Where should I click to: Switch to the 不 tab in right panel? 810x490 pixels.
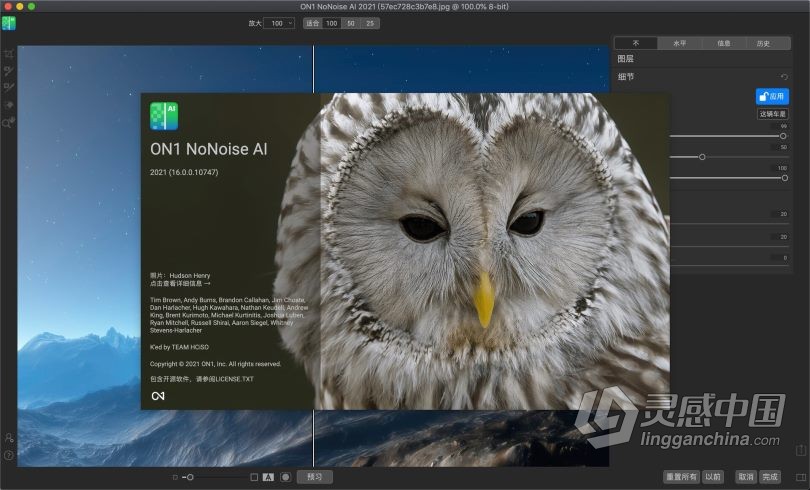pos(636,43)
